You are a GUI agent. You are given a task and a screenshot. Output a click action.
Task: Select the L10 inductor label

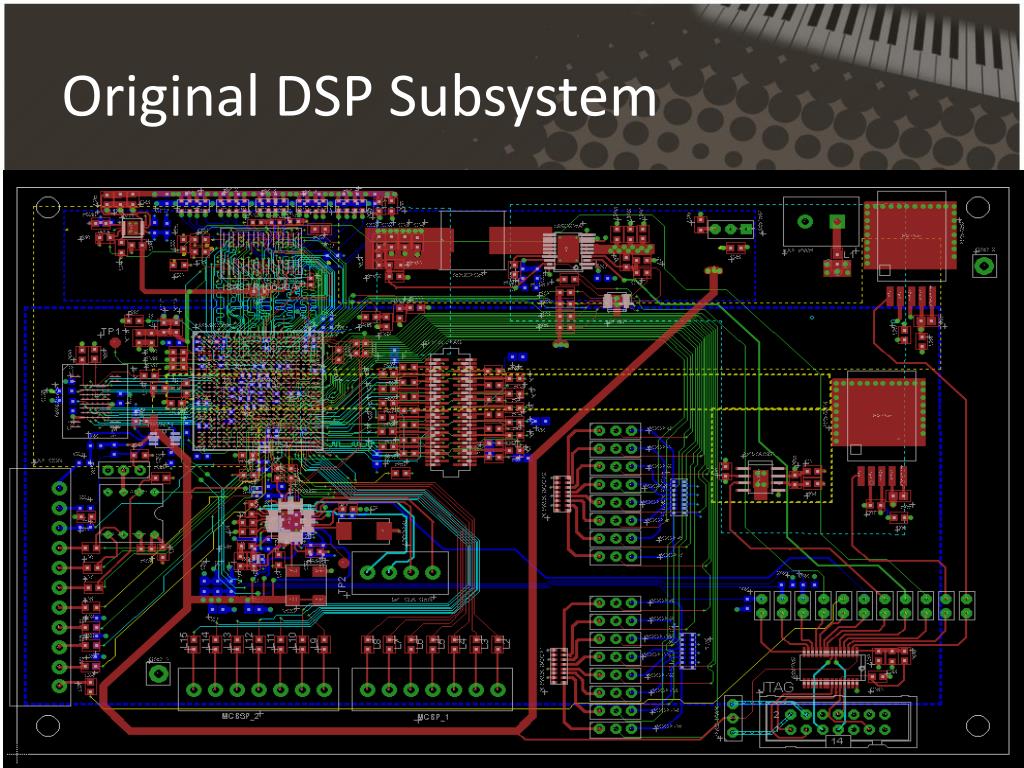point(292,641)
